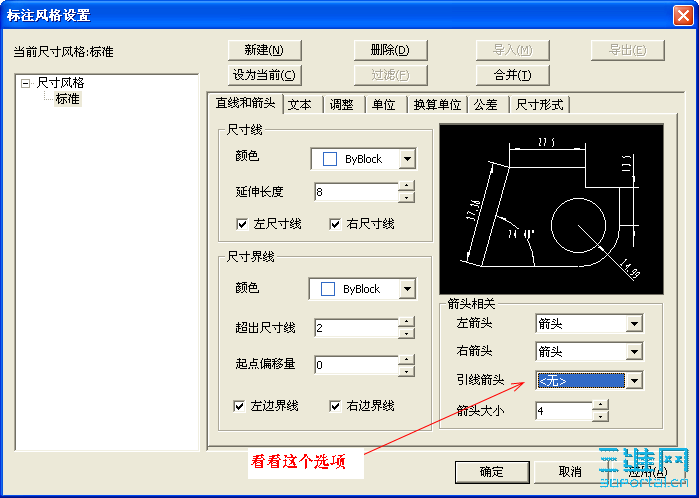Viewport: 699px width, 498px height.
Task: Click the 延伸长度 input field
Action: [356, 192]
